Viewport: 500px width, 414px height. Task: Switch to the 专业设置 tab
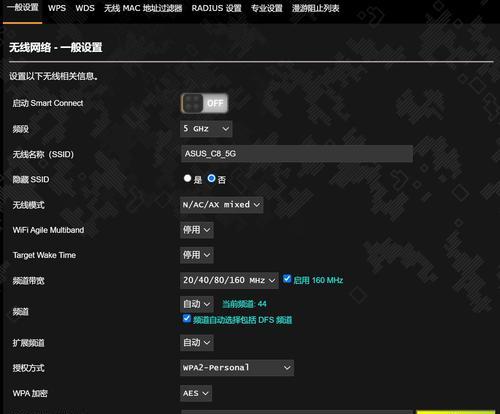click(x=267, y=8)
